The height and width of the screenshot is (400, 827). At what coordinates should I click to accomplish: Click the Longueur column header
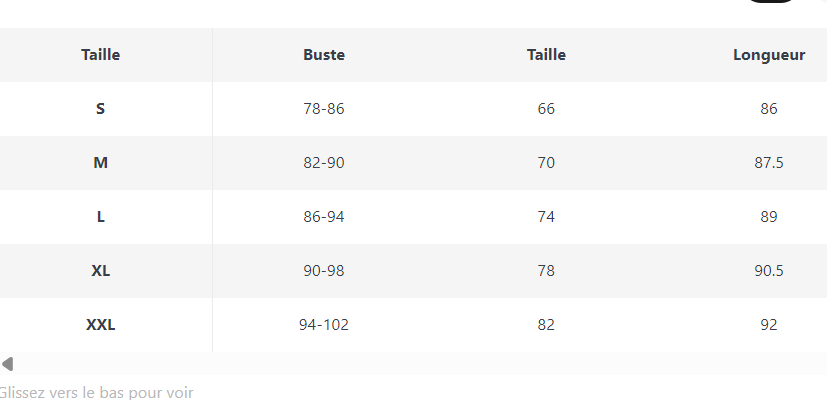(x=768, y=55)
